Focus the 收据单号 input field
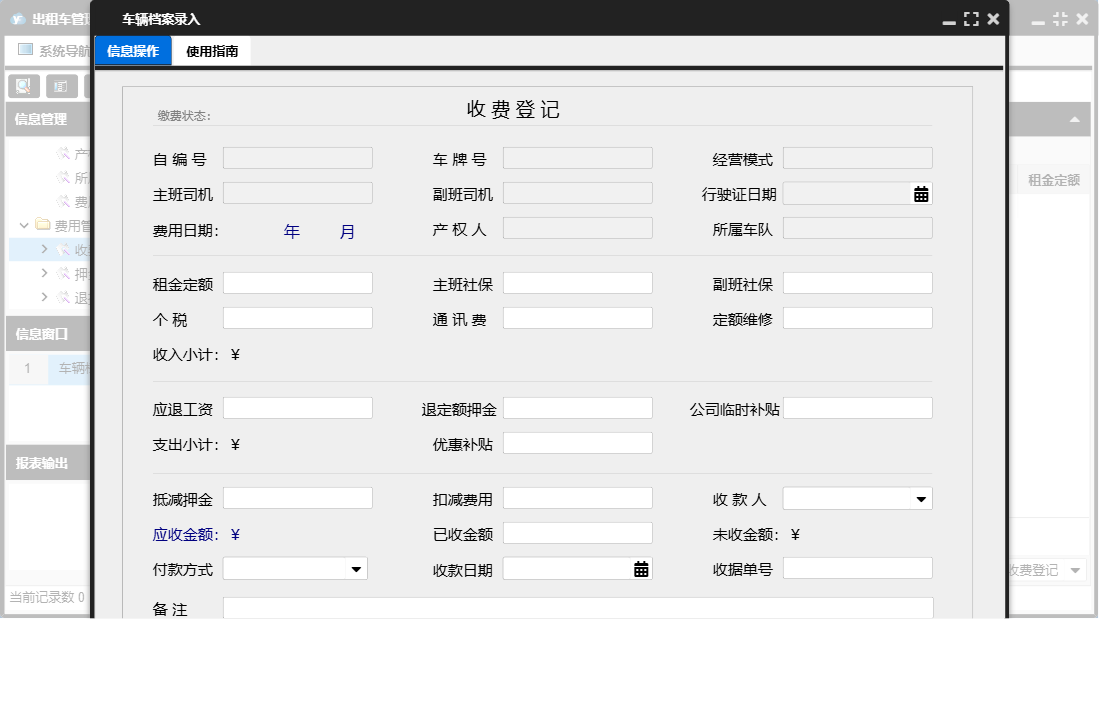The height and width of the screenshot is (715, 1099). tap(857, 568)
